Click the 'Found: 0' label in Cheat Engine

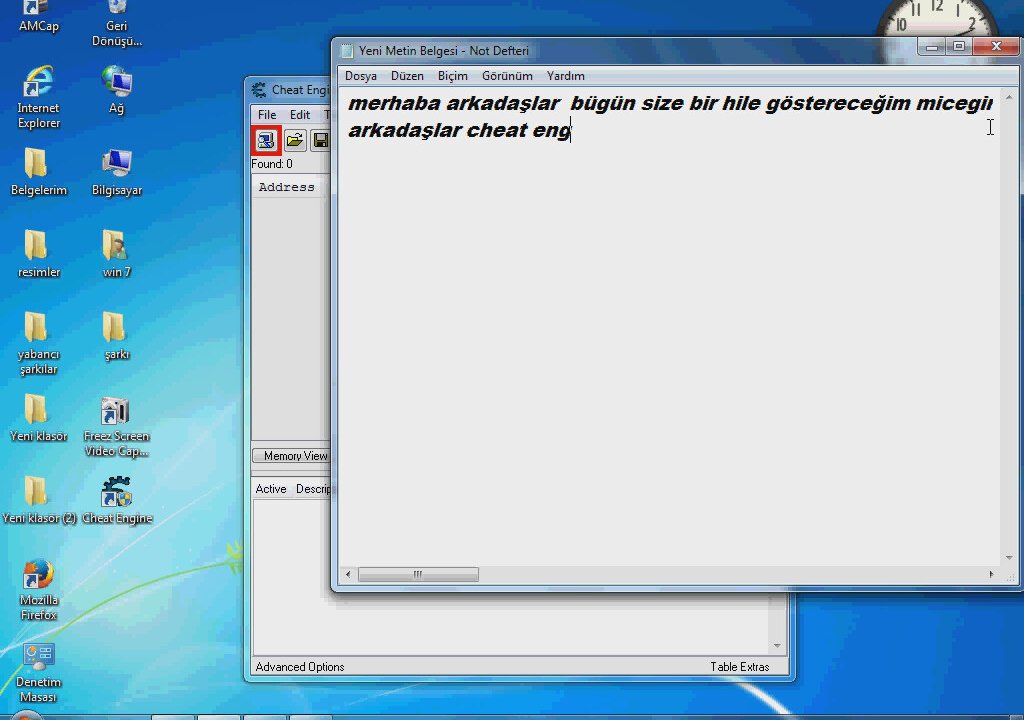click(272, 164)
